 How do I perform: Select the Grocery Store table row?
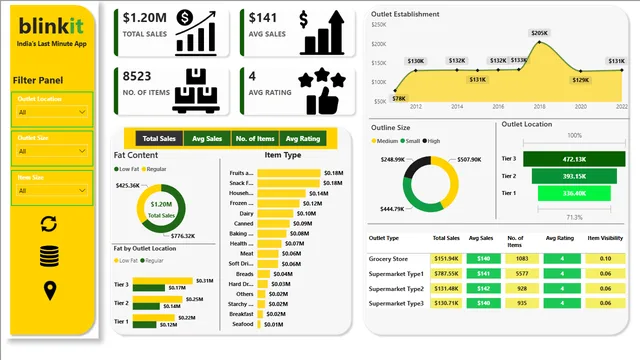(496, 259)
